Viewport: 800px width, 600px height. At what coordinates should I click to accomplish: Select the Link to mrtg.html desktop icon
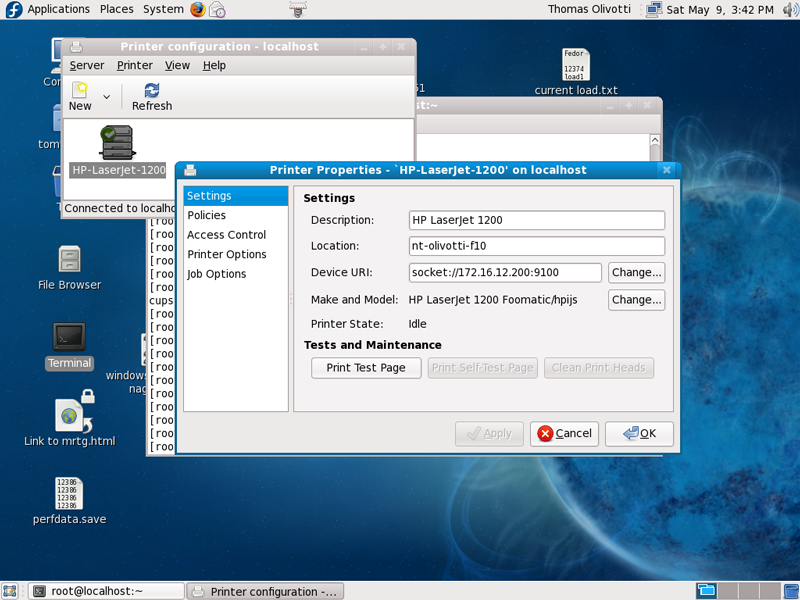tap(70, 419)
